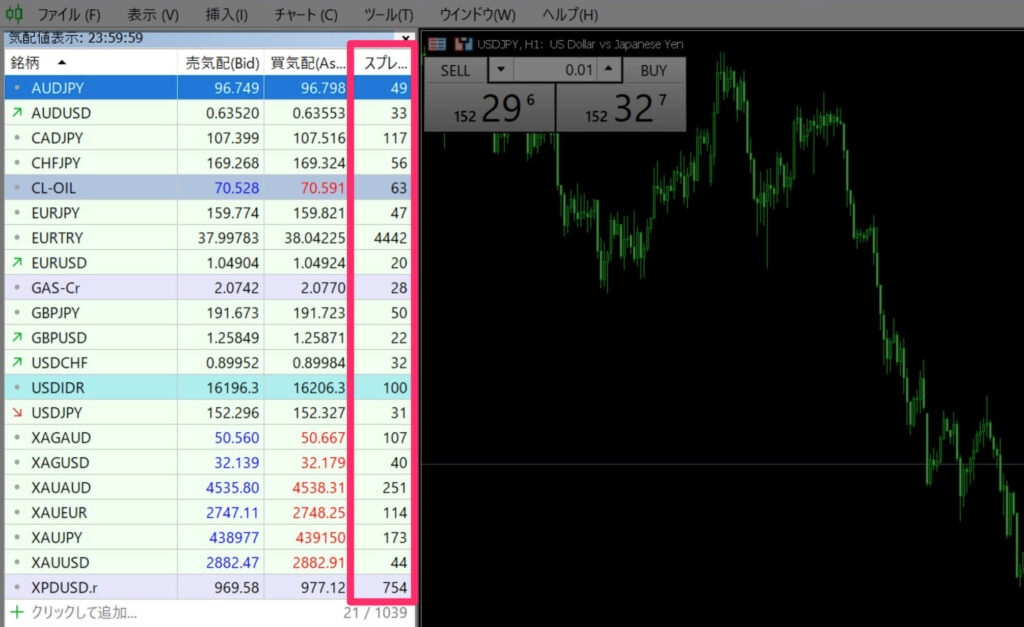The image size is (1024, 627).
Task: Click the green up arrow beside EURUSD
Action: pos(16,263)
